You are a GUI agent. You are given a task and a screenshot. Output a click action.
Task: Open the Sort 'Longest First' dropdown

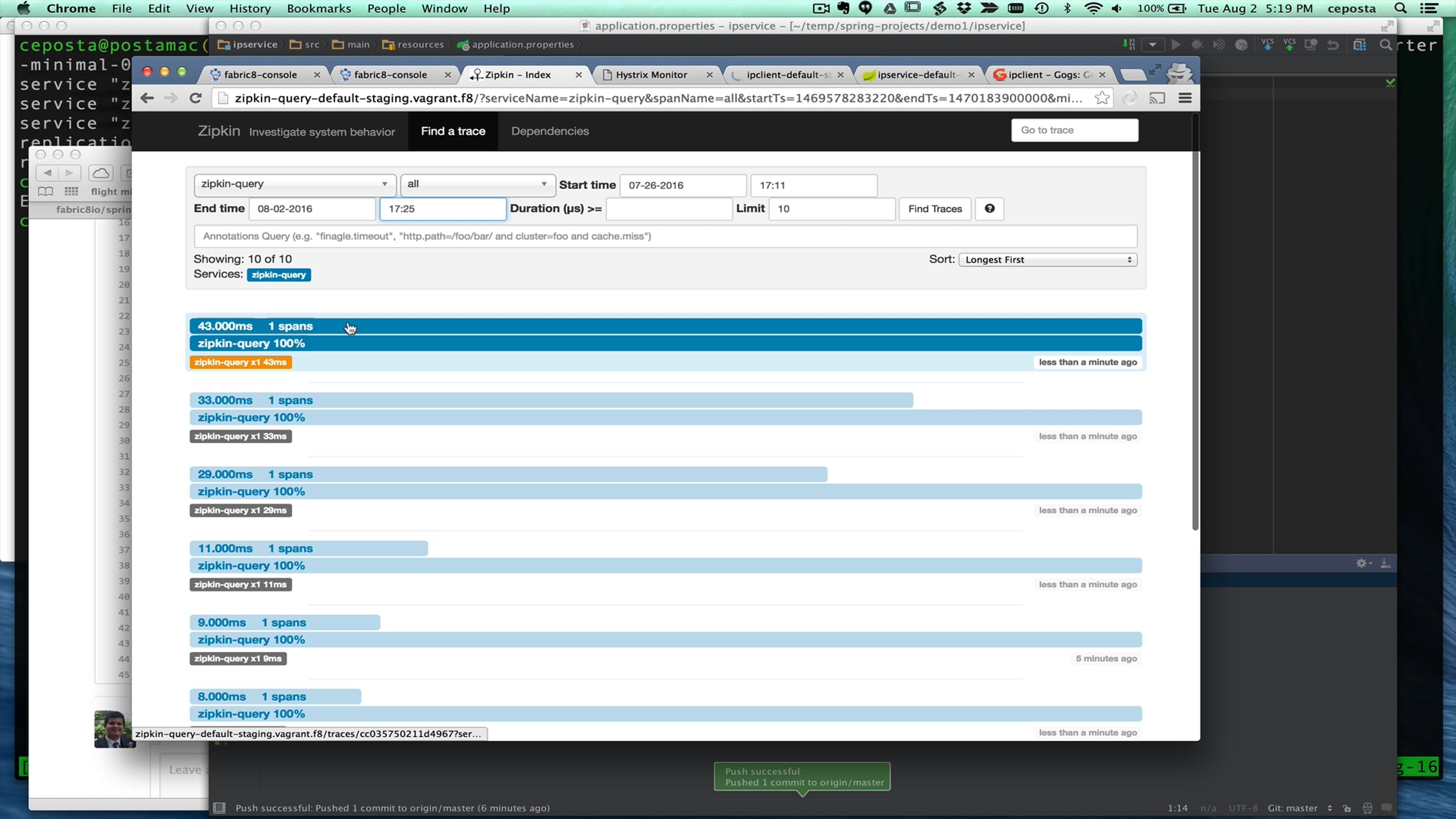1048,260
